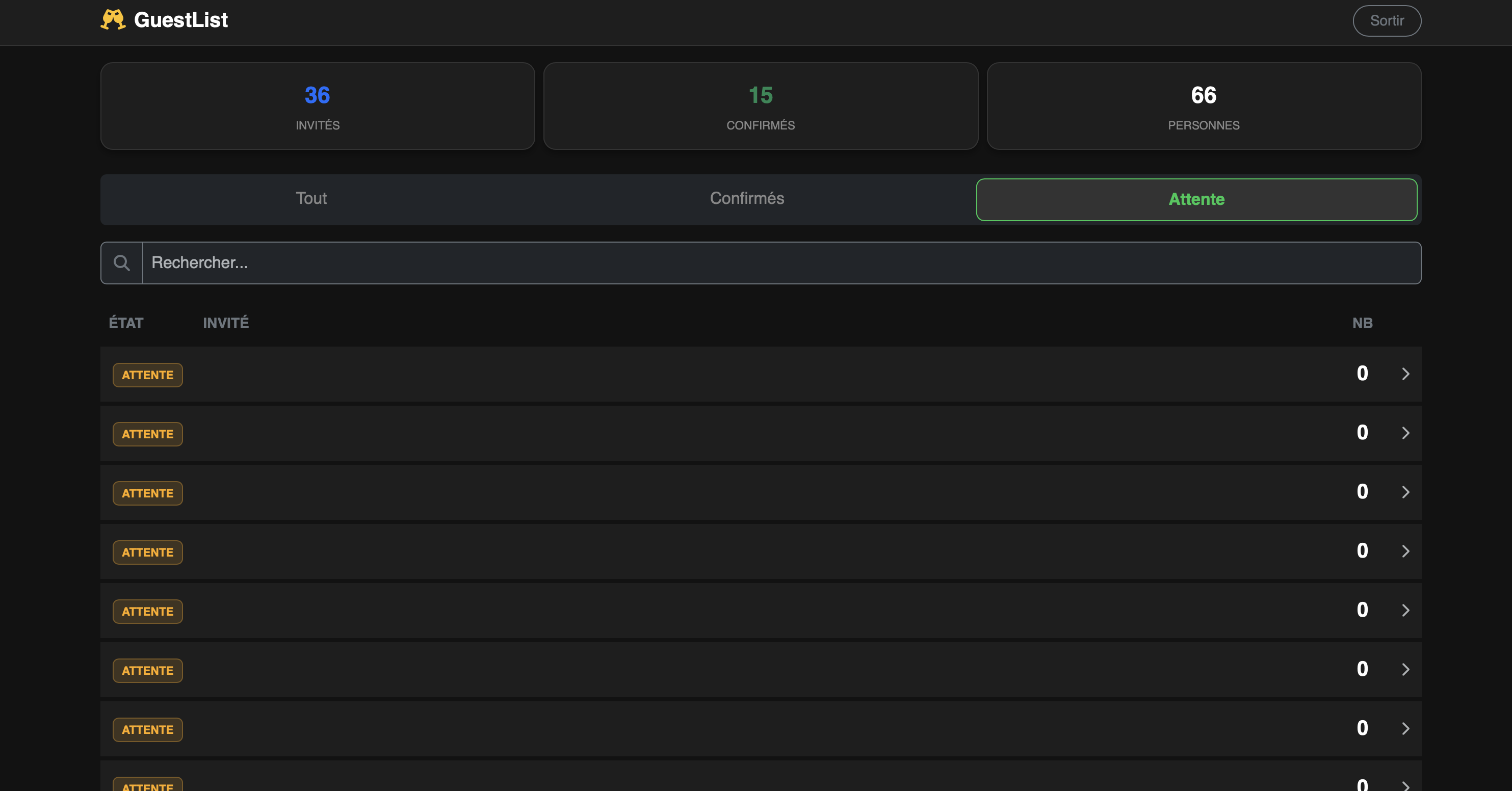This screenshot has width=1512, height=791.
Task: Click the GuestList title text
Action: point(181,20)
